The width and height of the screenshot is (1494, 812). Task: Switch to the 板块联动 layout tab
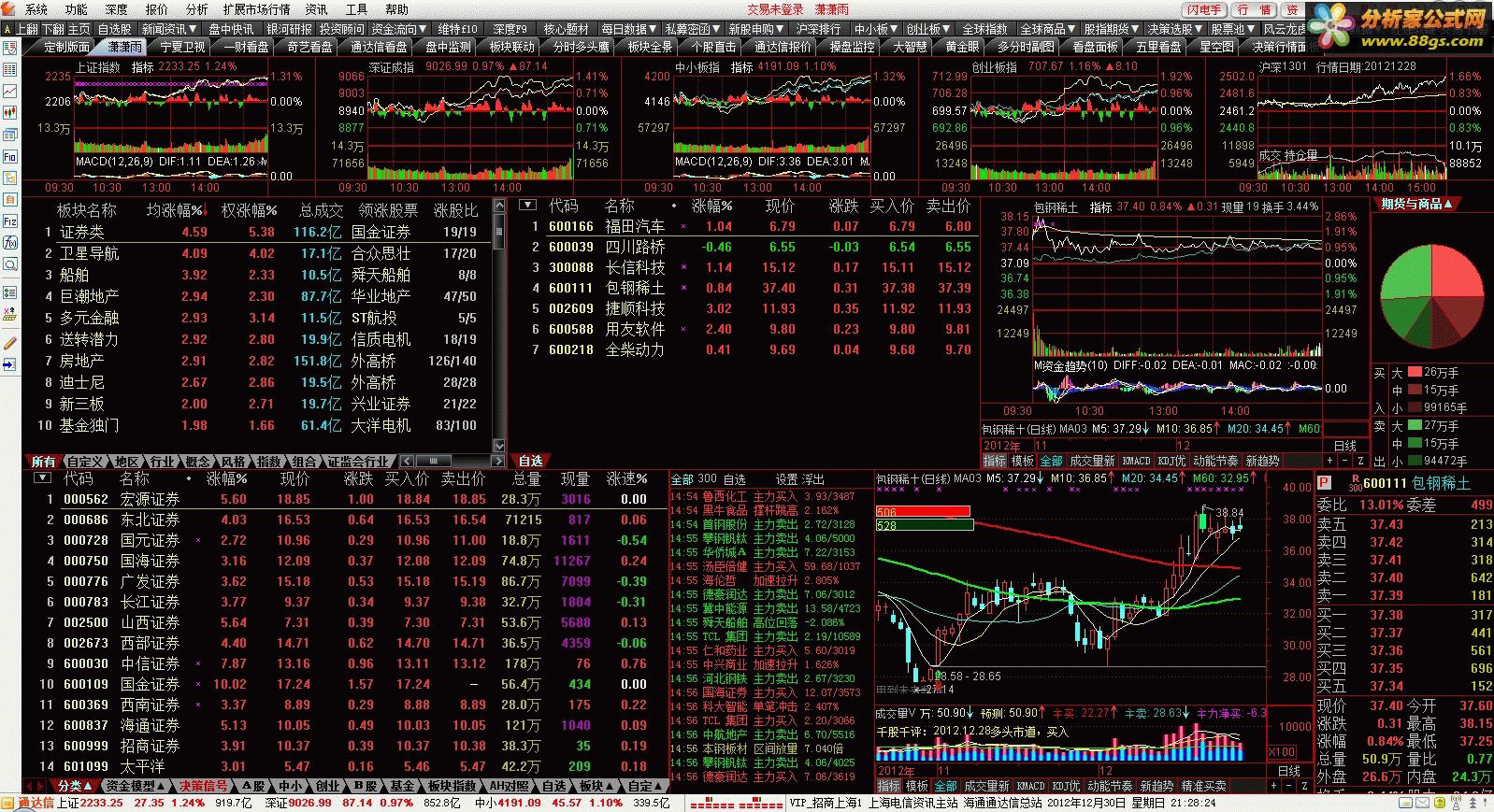coord(511,47)
